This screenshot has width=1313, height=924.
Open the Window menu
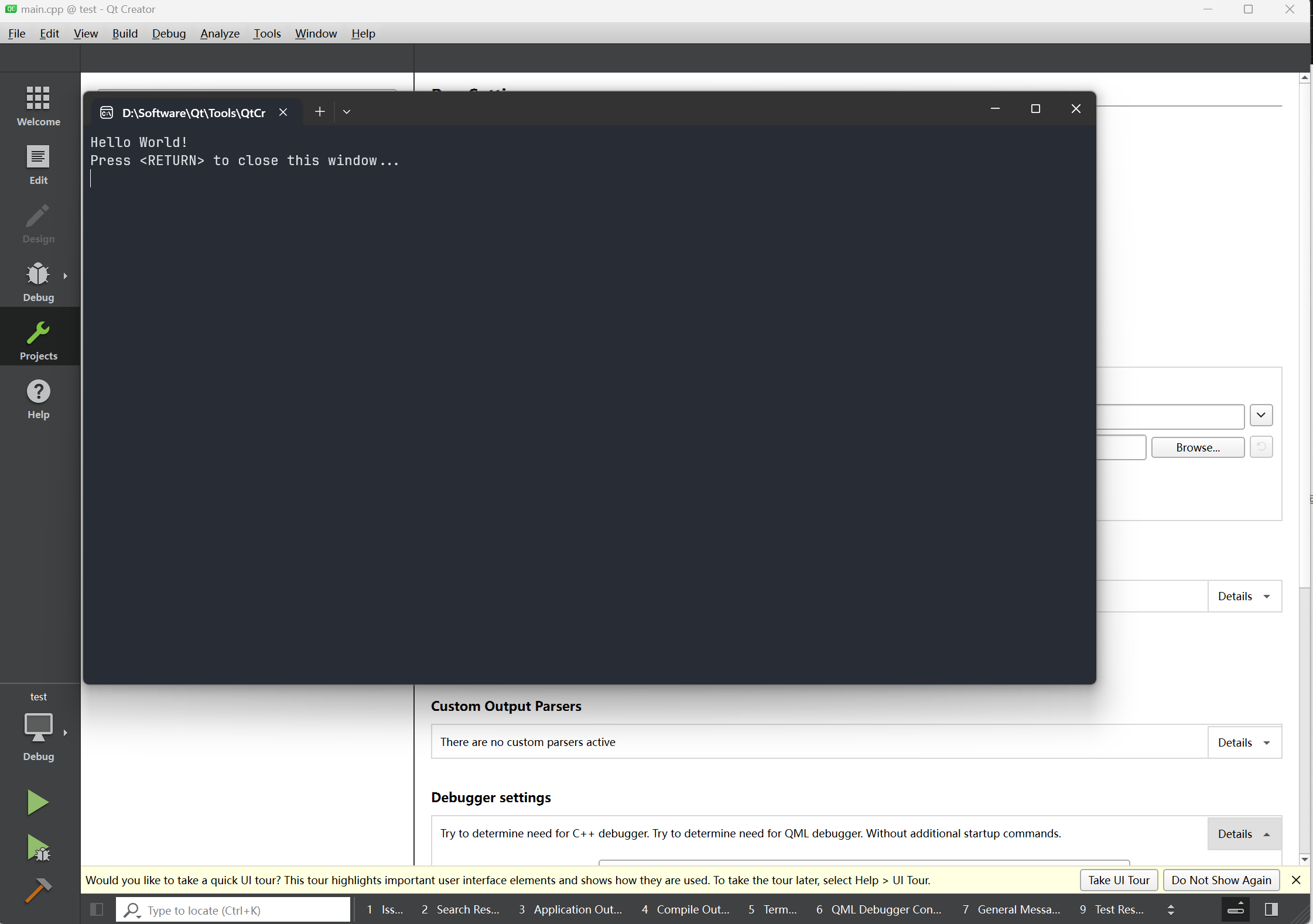tap(316, 33)
